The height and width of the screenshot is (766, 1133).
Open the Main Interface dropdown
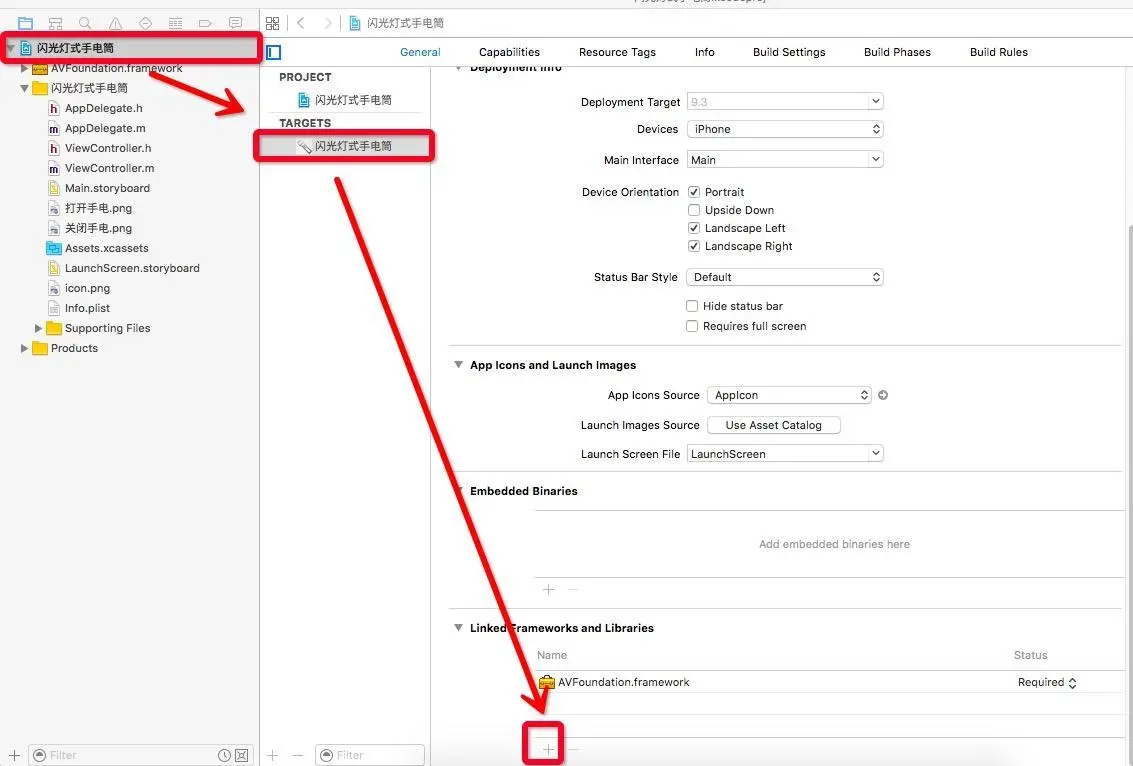point(785,160)
